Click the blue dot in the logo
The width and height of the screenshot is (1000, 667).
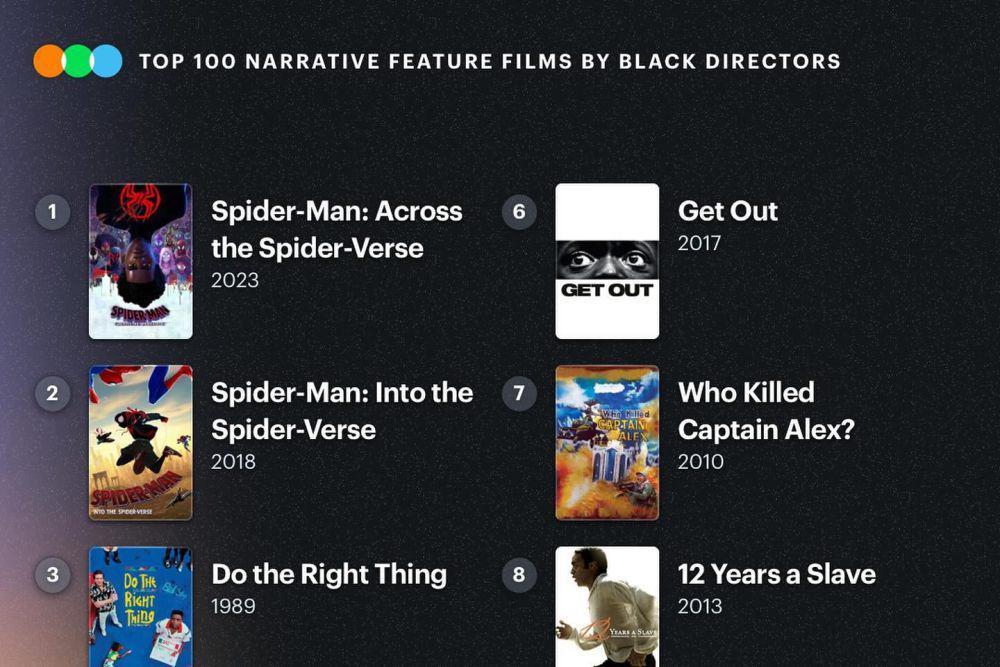[107, 61]
